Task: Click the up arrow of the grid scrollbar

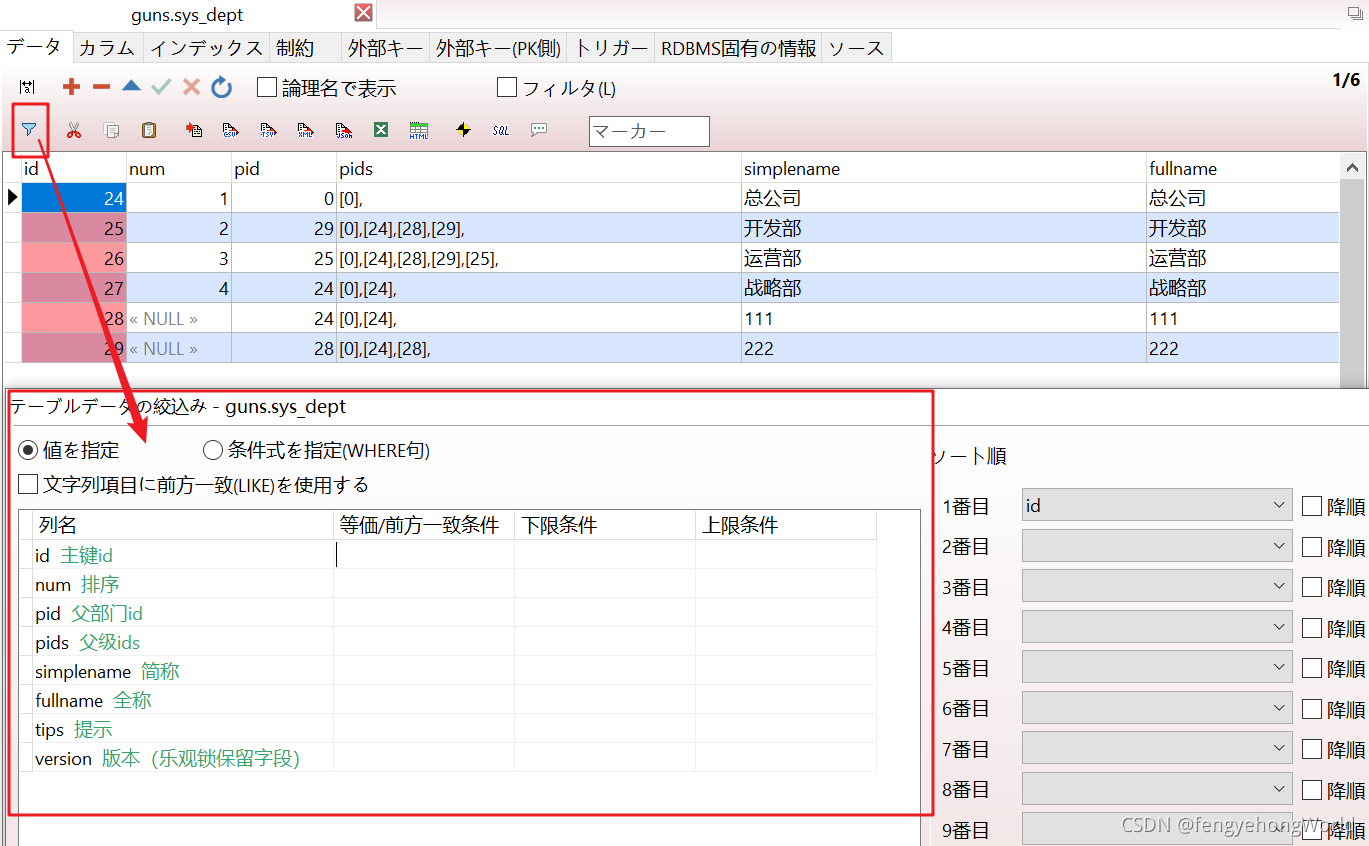Action: click(1352, 168)
